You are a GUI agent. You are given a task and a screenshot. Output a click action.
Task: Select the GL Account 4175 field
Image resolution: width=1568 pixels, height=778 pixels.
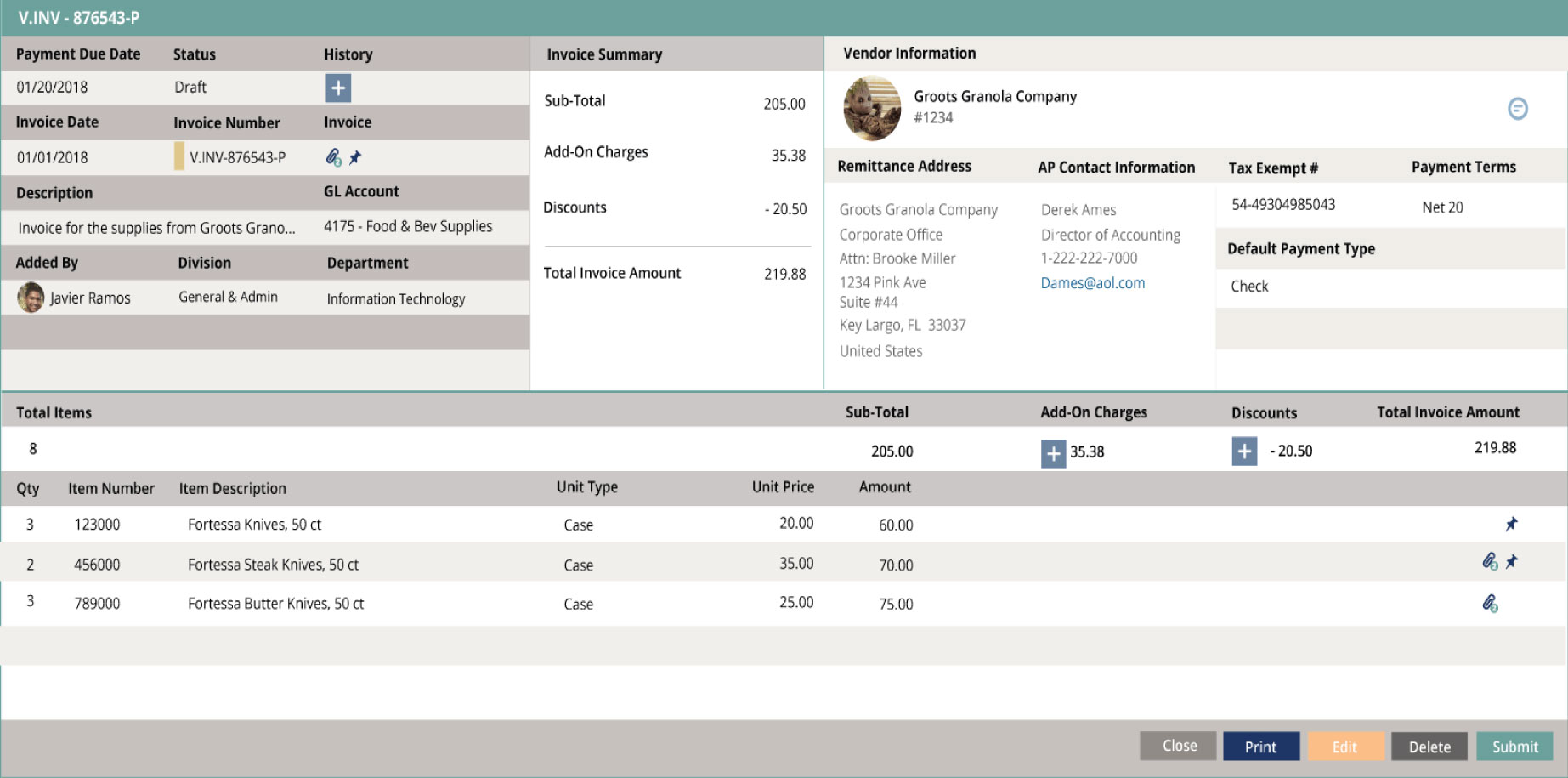[x=408, y=226]
